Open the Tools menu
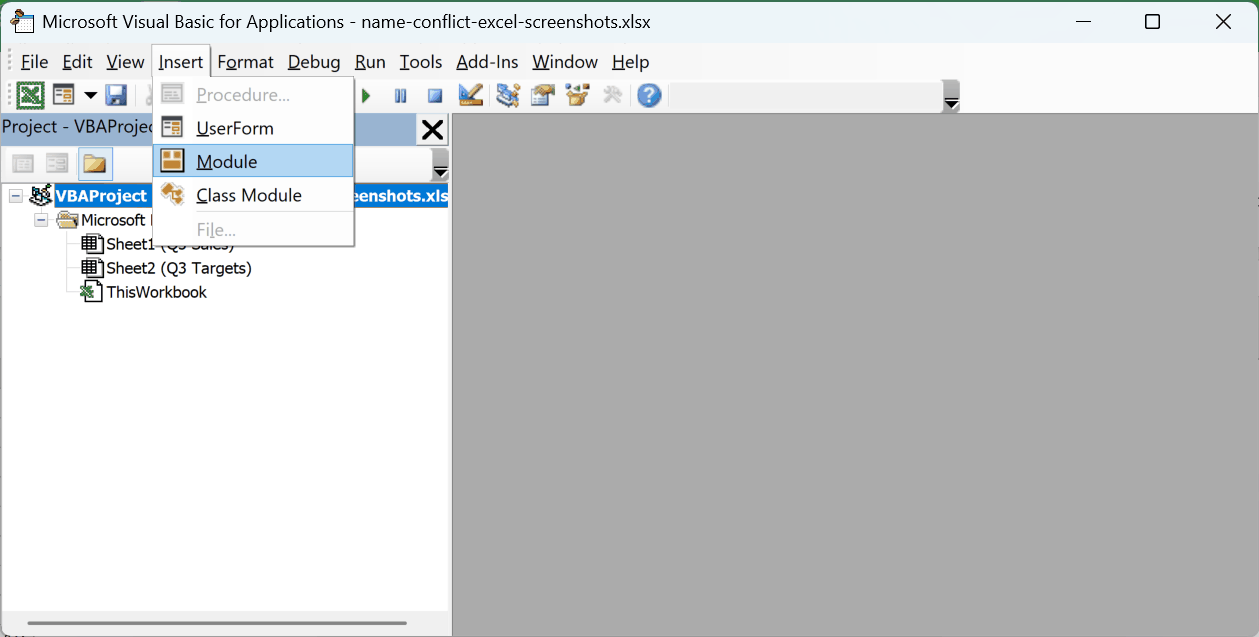The image size is (1259, 637). pyautogui.click(x=421, y=62)
